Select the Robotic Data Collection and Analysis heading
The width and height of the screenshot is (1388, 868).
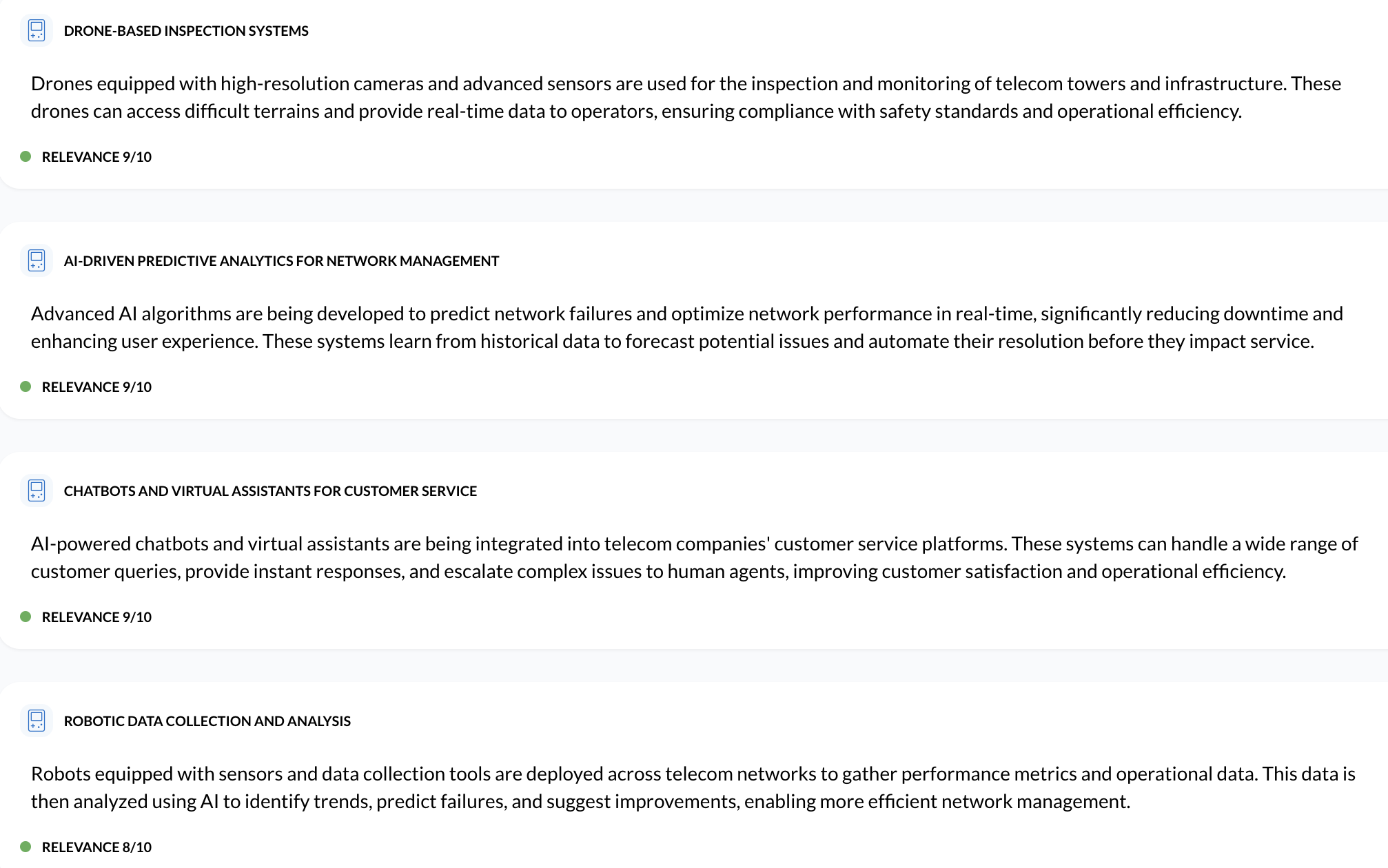[207, 721]
